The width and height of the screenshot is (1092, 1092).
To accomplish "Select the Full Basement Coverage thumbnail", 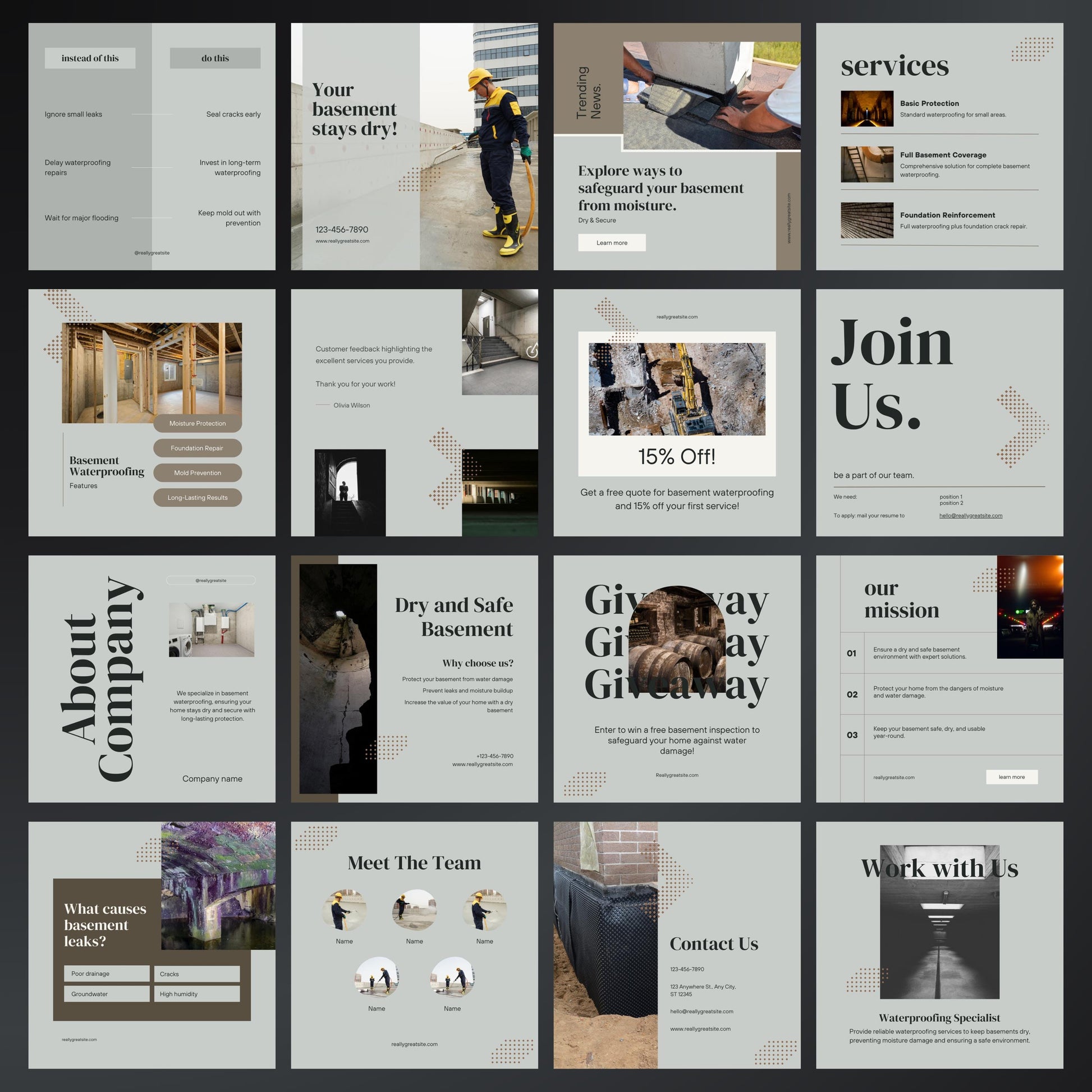I will (x=866, y=164).
